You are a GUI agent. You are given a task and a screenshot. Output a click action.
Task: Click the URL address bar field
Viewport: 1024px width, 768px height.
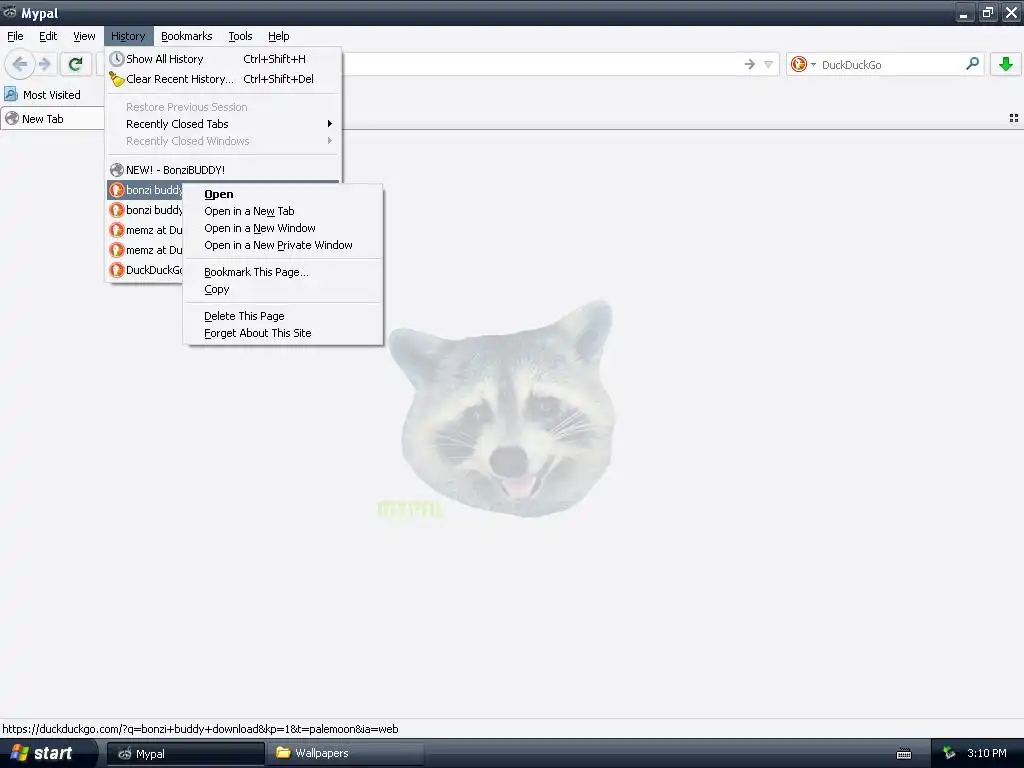(542, 64)
